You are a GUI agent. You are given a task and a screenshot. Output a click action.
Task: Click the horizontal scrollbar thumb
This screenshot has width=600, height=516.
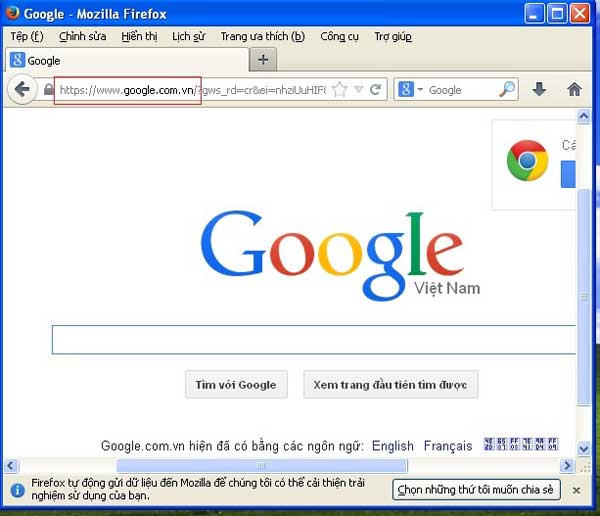point(262,466)
